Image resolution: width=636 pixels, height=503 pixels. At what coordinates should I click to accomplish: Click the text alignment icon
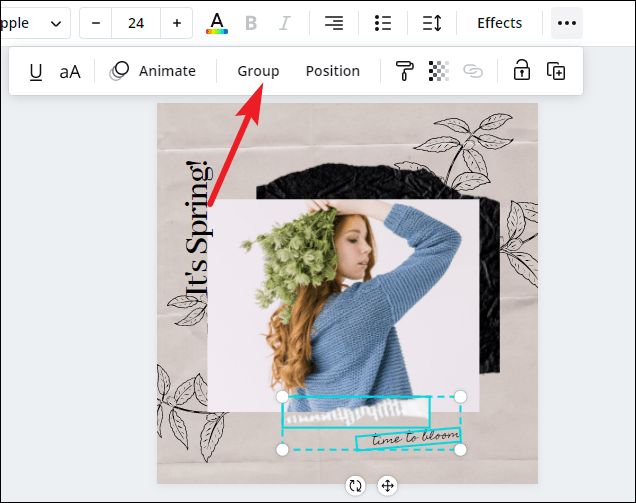click(x=334, y=23)
